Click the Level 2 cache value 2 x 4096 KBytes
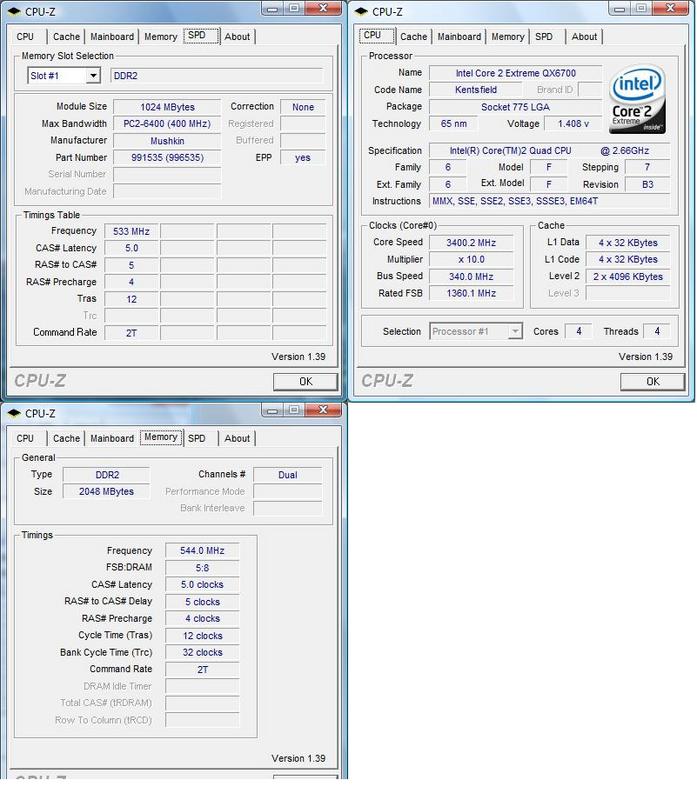Image resolution: width=697 pixels, height=800 pixels. (628, 277)
